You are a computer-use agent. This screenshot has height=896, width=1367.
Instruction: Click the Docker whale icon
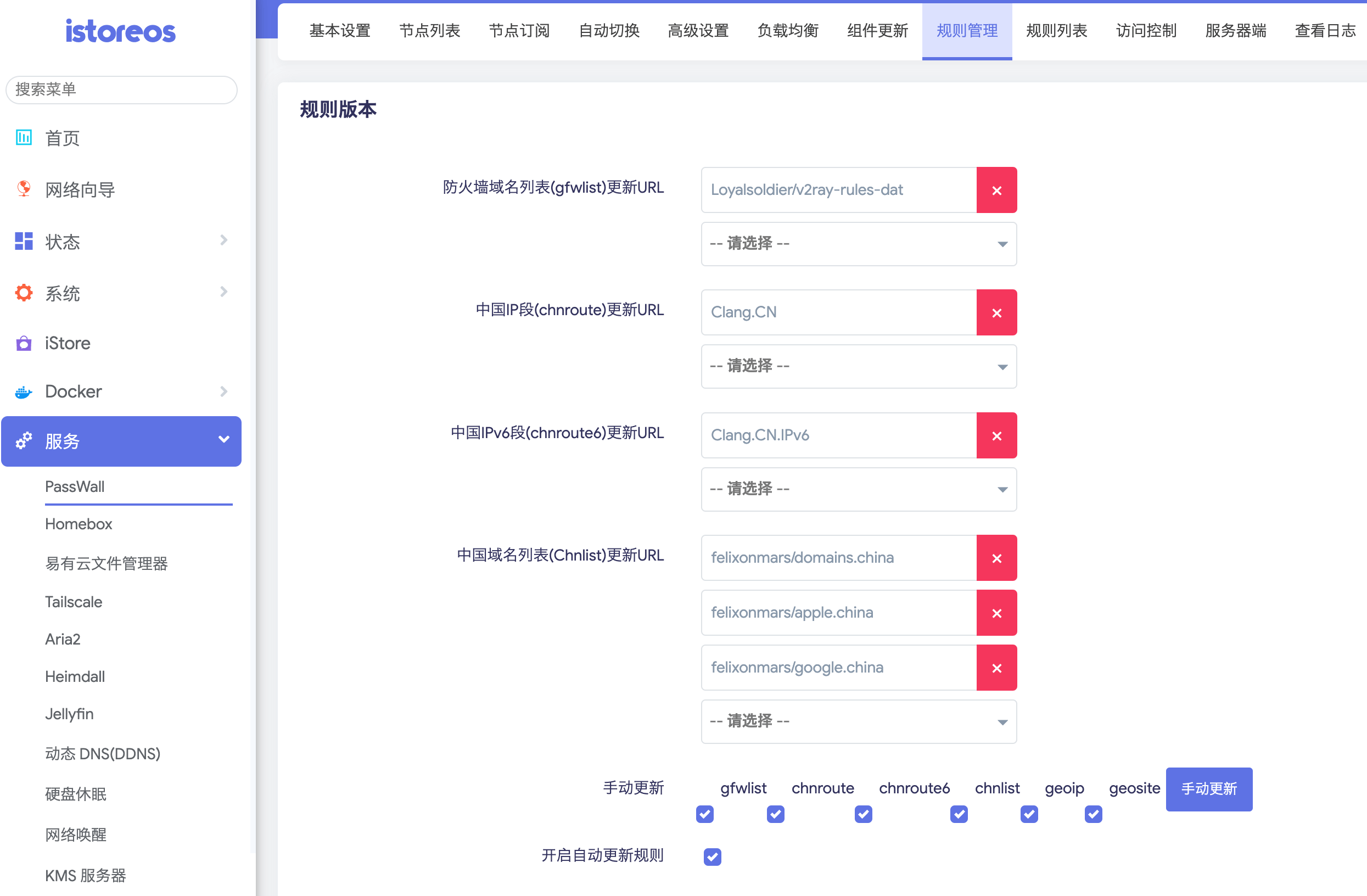click(24, 391)
